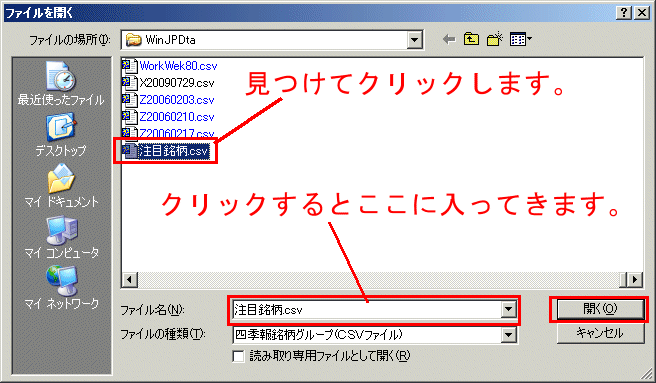
Task: Click the 注目銘柄.csv file icon
Action: tap(129, 151)
